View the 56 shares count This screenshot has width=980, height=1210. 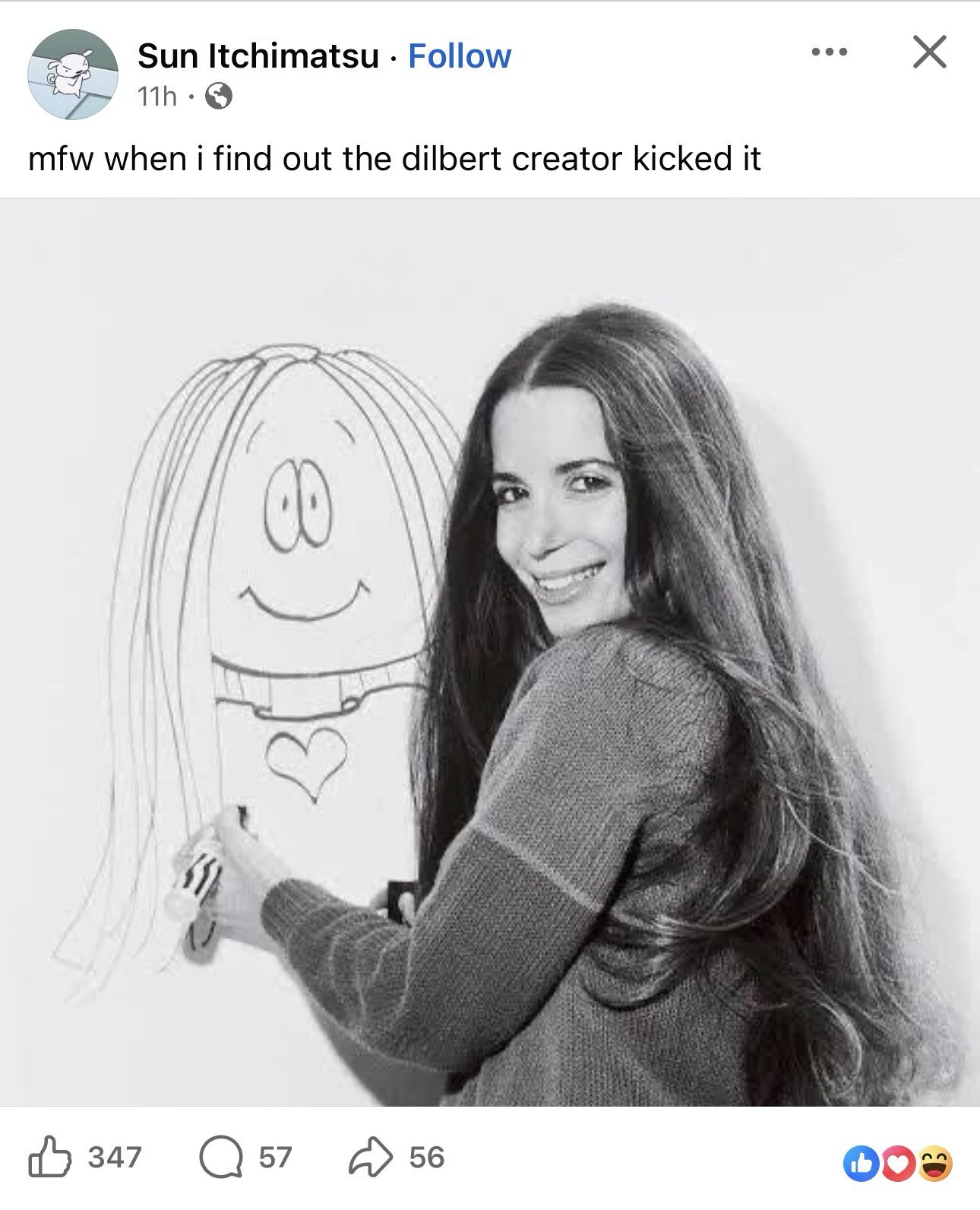click(x=426, y=1157)
